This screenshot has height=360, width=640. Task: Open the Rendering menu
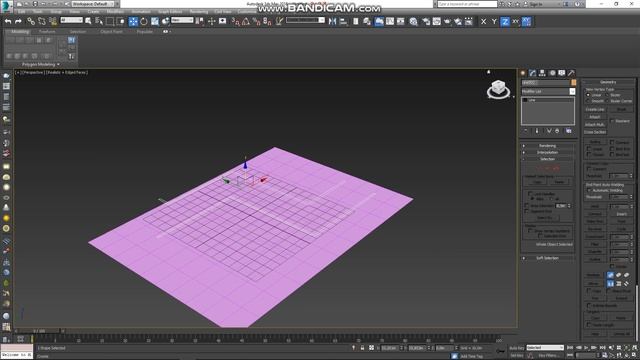[198, 12]
